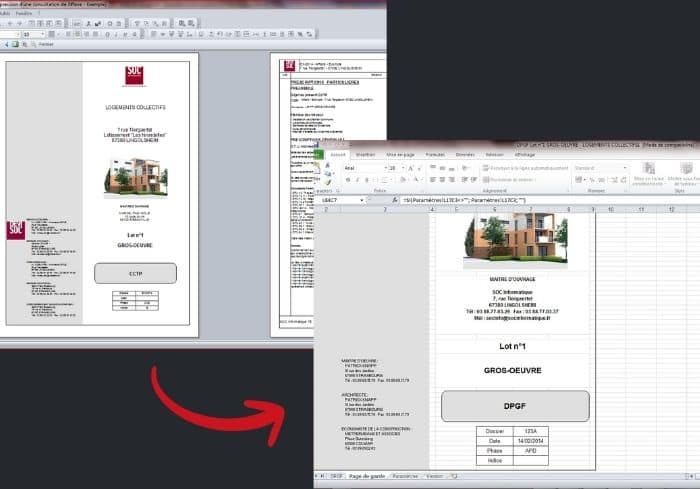700x489 pixels.
Task: Open the font name dropdown showing Arial
Action: [364, 168]
